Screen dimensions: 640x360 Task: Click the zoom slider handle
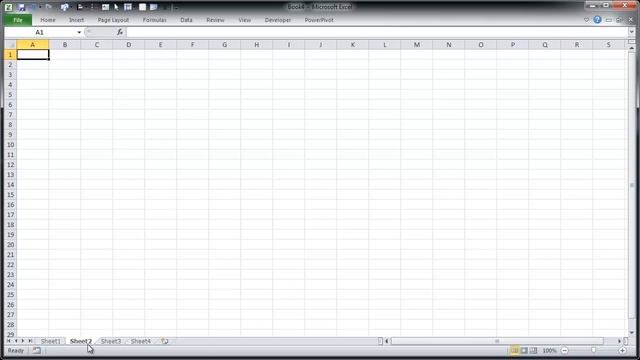tap(593, 350)
